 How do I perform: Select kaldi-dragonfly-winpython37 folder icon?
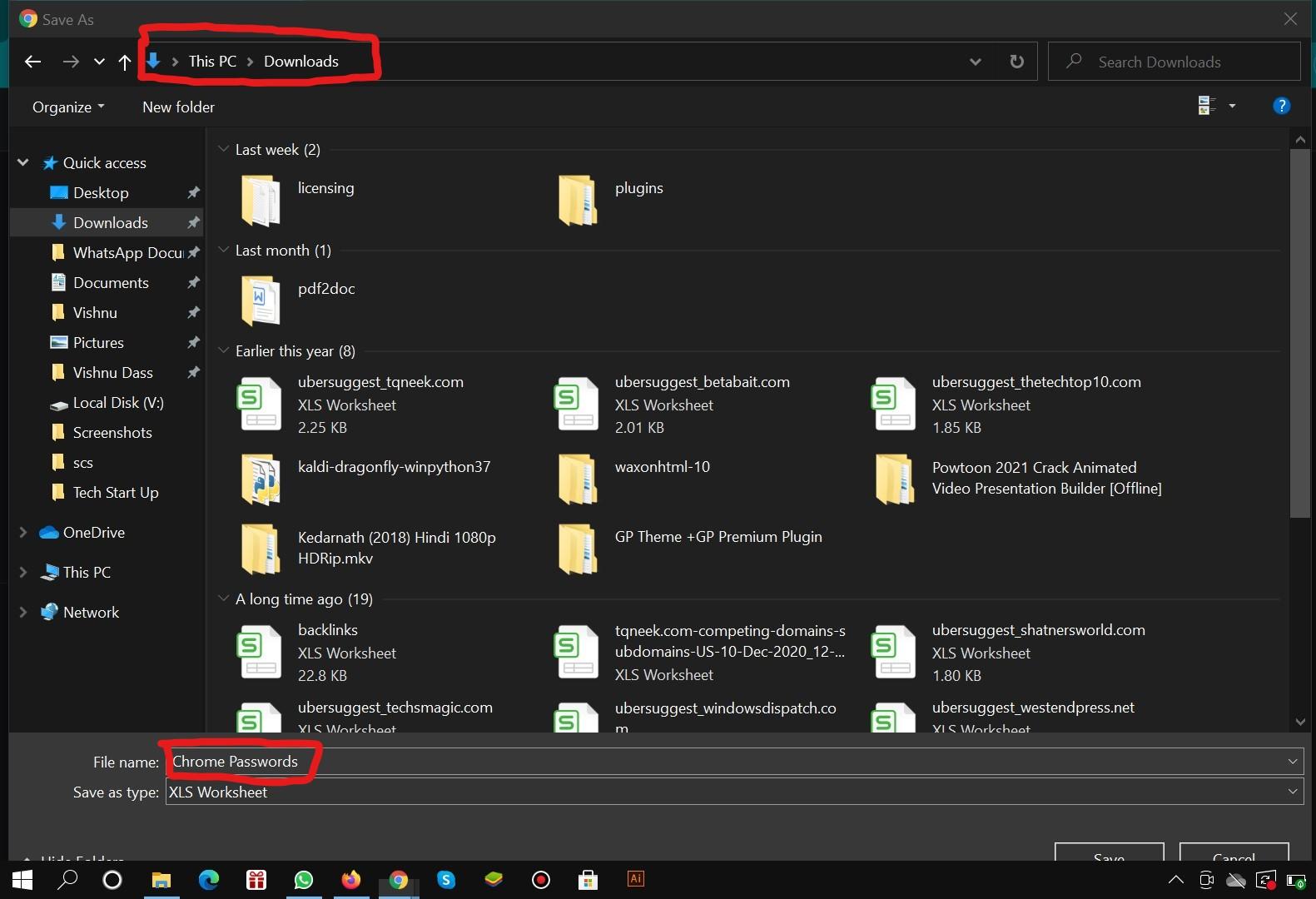point(261,479)
